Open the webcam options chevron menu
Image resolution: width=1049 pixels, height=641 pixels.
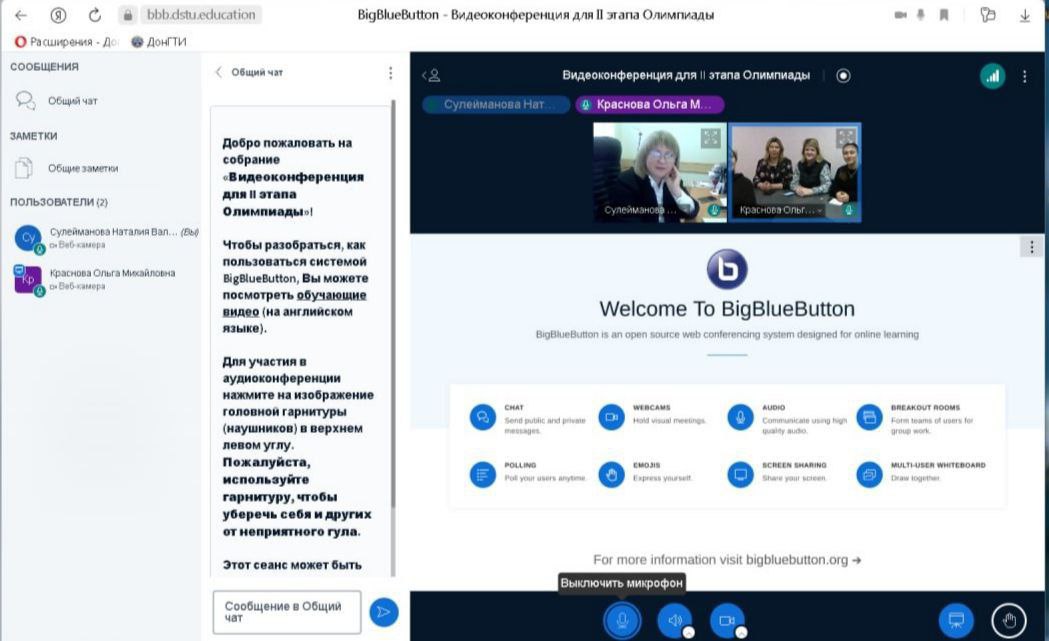pos(741,632)
